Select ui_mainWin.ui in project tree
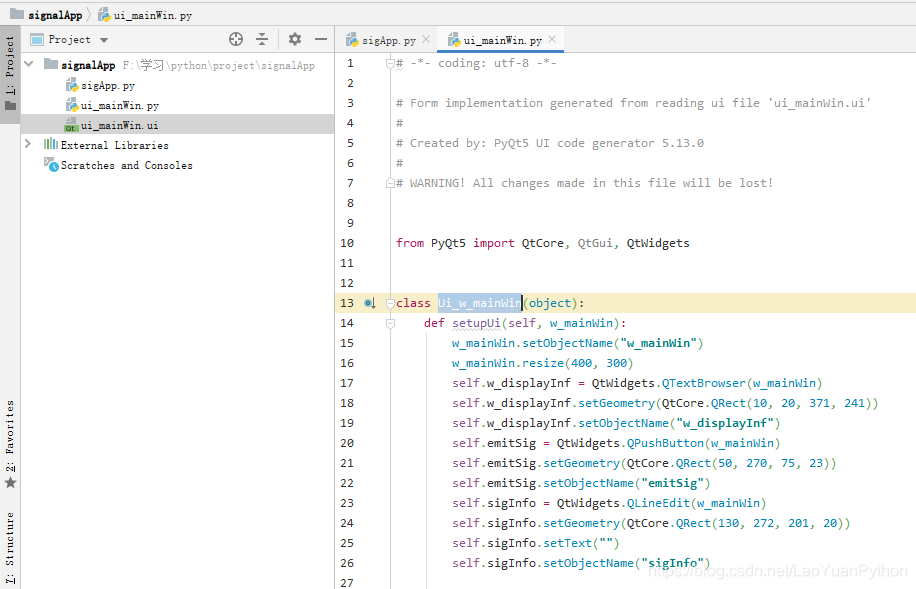This screenshot has height=589, width=916. point(178,124)
